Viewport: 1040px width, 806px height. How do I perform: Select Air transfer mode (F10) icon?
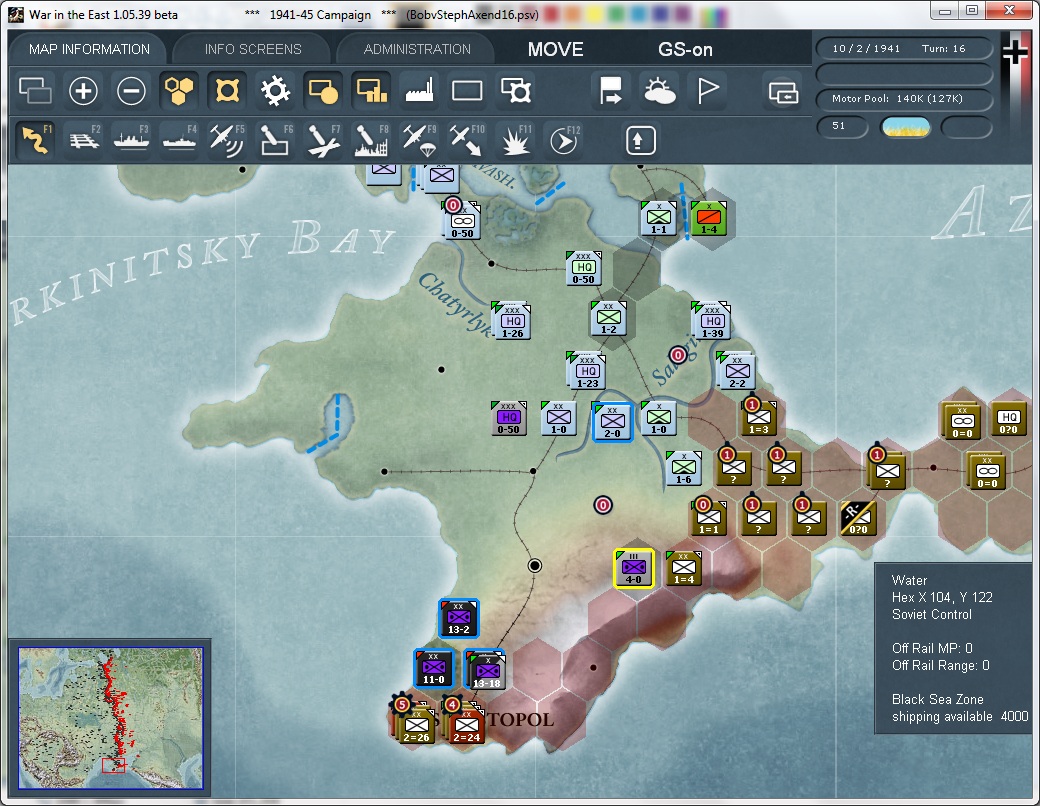[467, 140]
